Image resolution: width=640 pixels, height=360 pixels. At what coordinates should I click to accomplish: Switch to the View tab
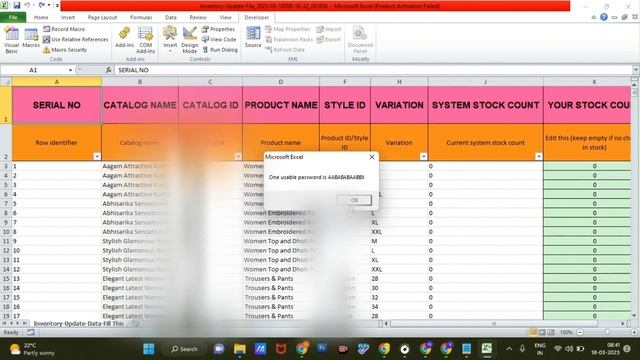pyautogui.click(x=225, y=18)
